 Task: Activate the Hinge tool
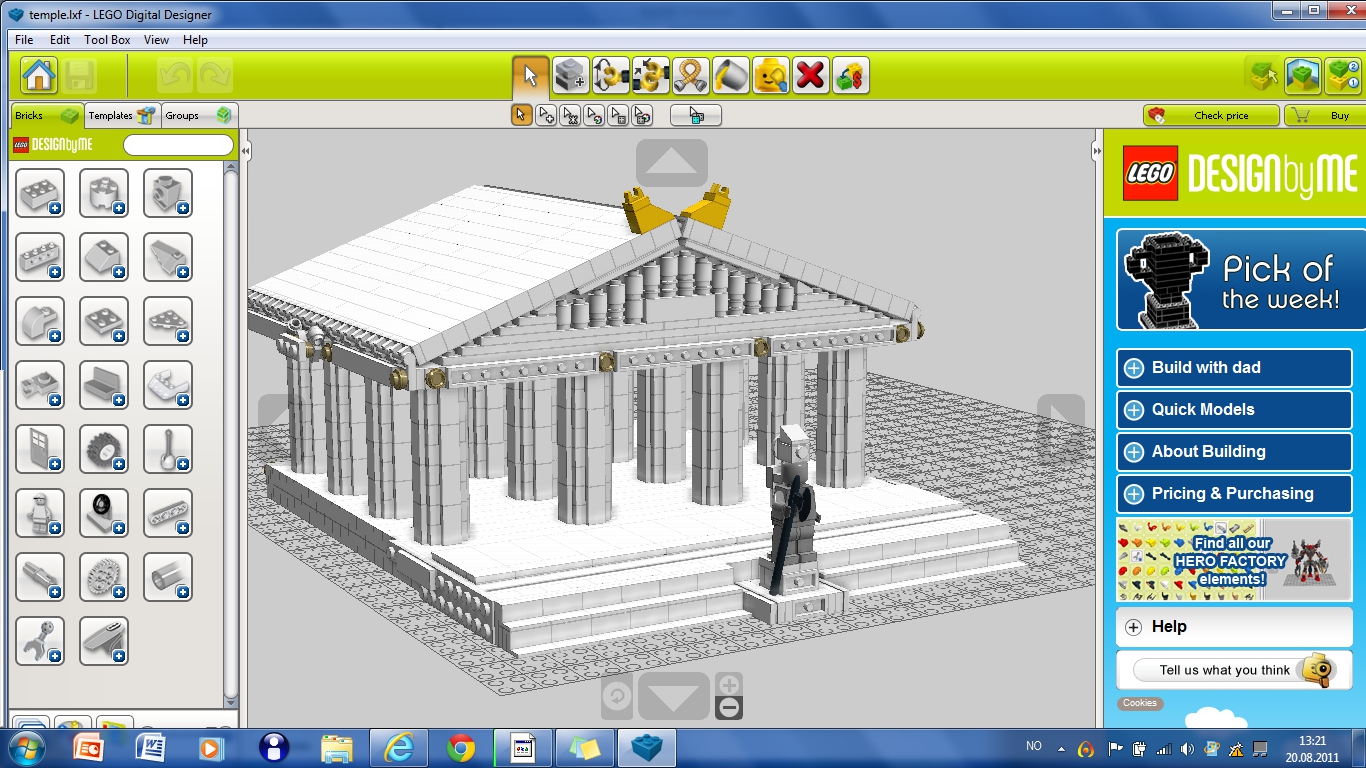pyautogui.click(x=611, y=76)
